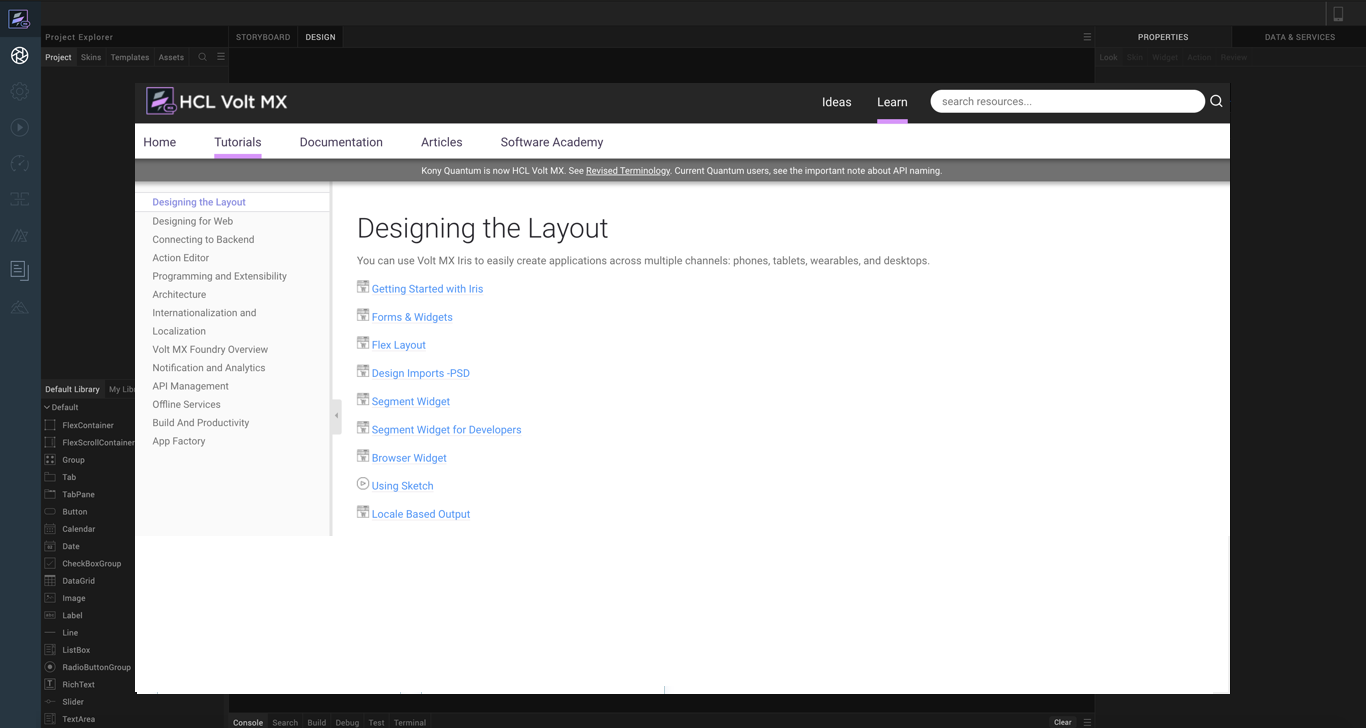Open the STORYBOARD tab
The width and height of the screenshot is (1366, 728).
[x=263, y=37]
